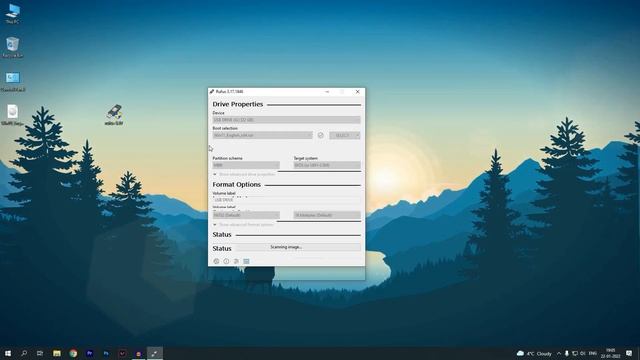The height and width of the screenshot is (360, 640).
Task: Open the File system FAT32 dropdown
Action: 246,215
